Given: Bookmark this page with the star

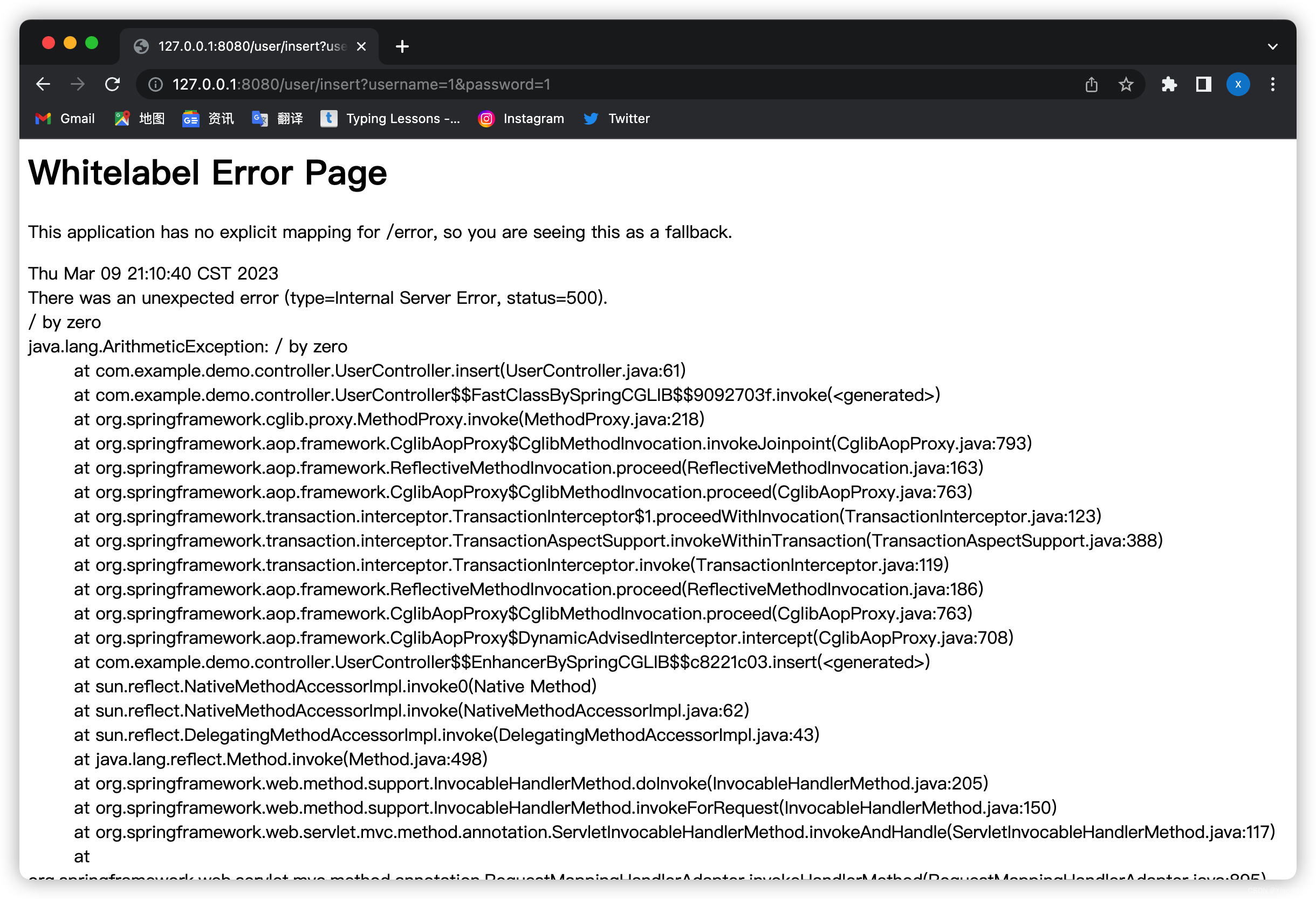Looking at the screenshot, I should point(1126,84).
